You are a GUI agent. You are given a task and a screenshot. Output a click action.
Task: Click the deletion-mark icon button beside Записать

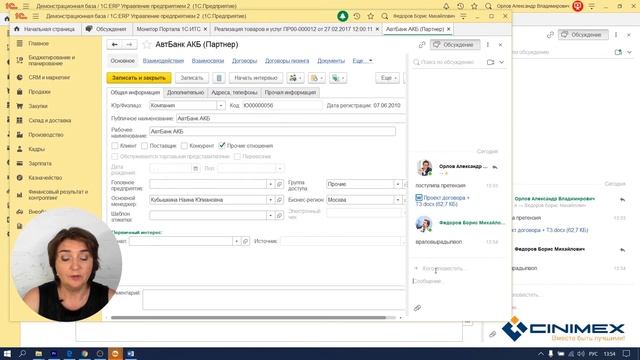point(219,78)
